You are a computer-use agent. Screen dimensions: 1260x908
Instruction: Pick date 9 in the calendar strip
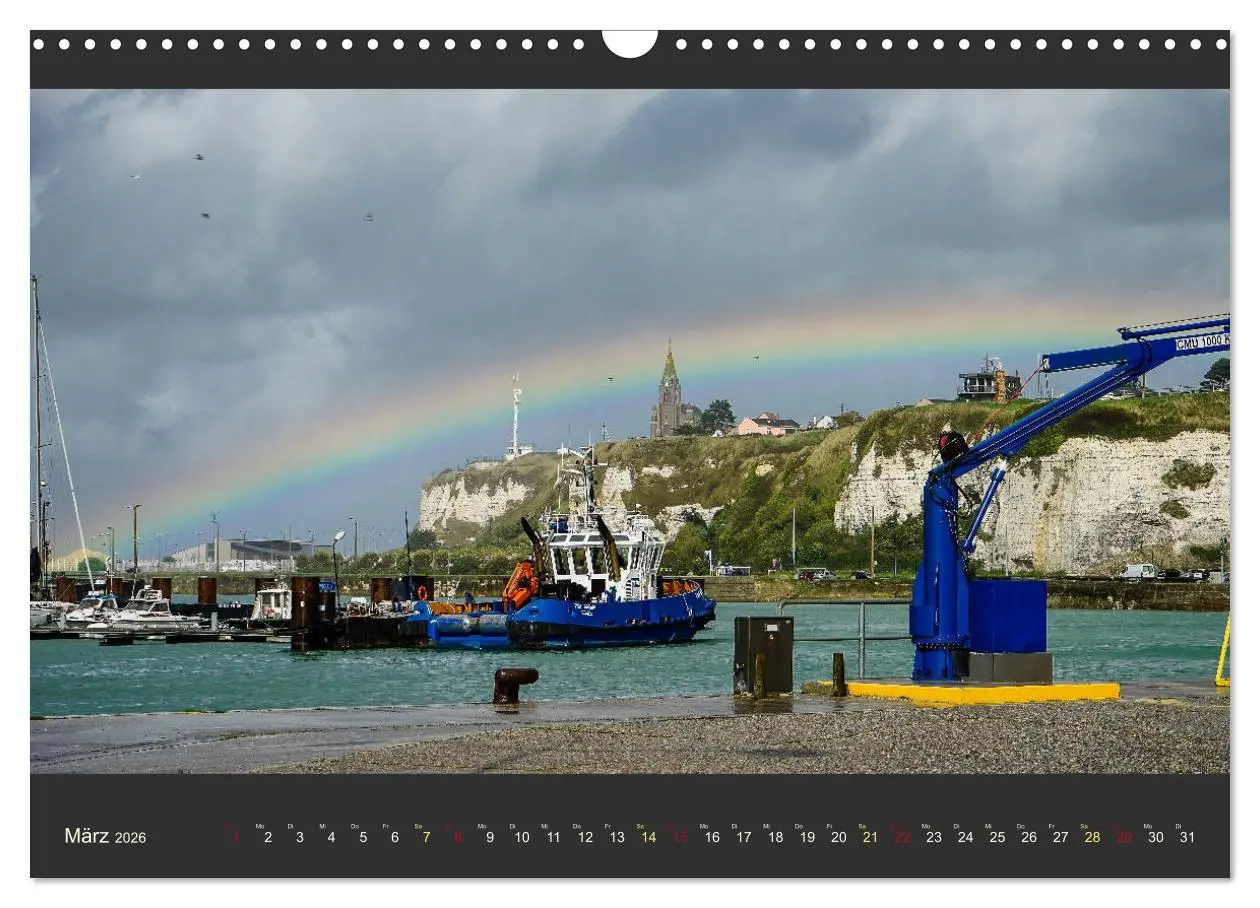[x=490, y=837]
